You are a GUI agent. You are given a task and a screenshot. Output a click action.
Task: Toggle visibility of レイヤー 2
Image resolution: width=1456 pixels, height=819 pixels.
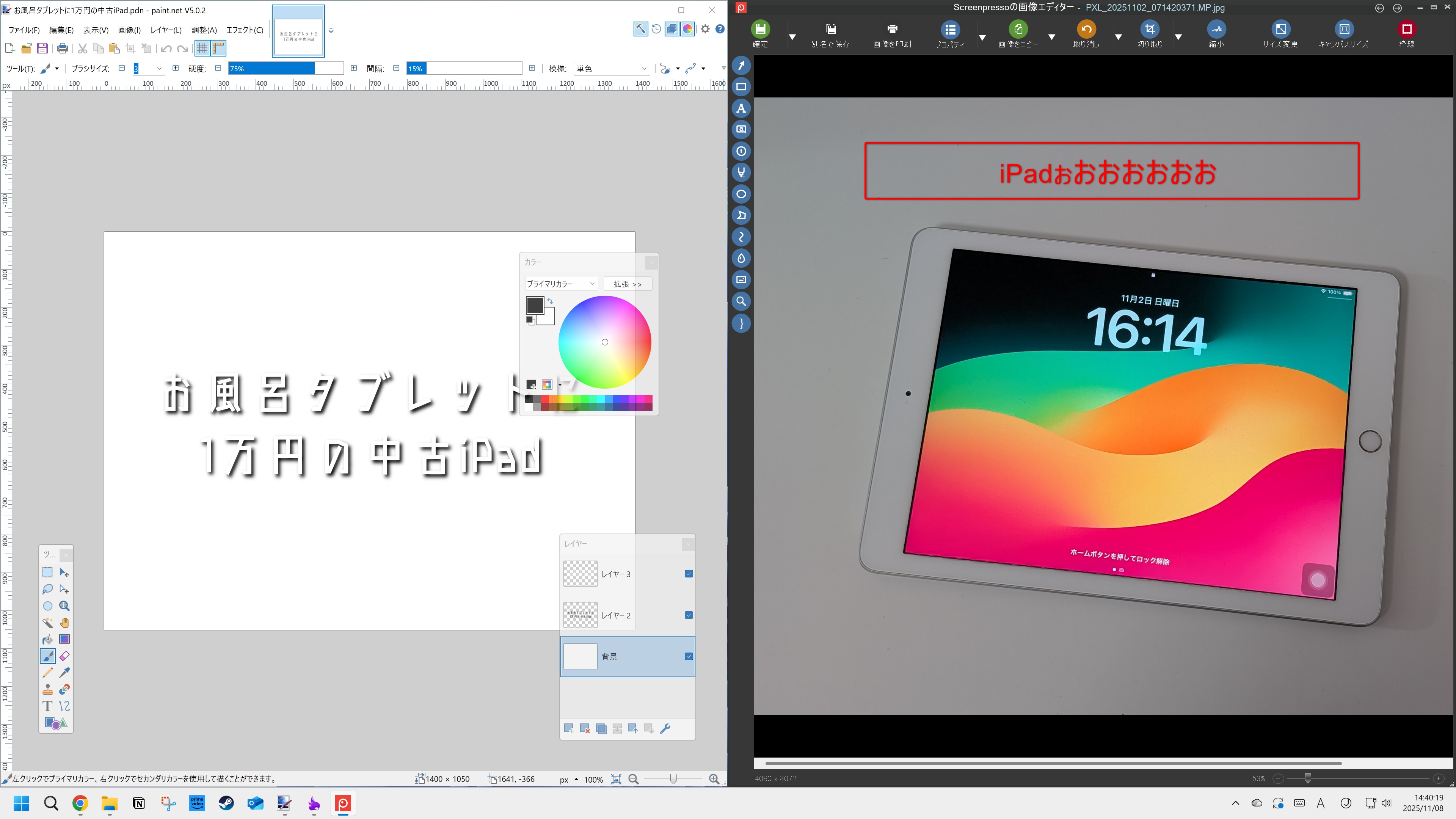(x=689, y=615)
